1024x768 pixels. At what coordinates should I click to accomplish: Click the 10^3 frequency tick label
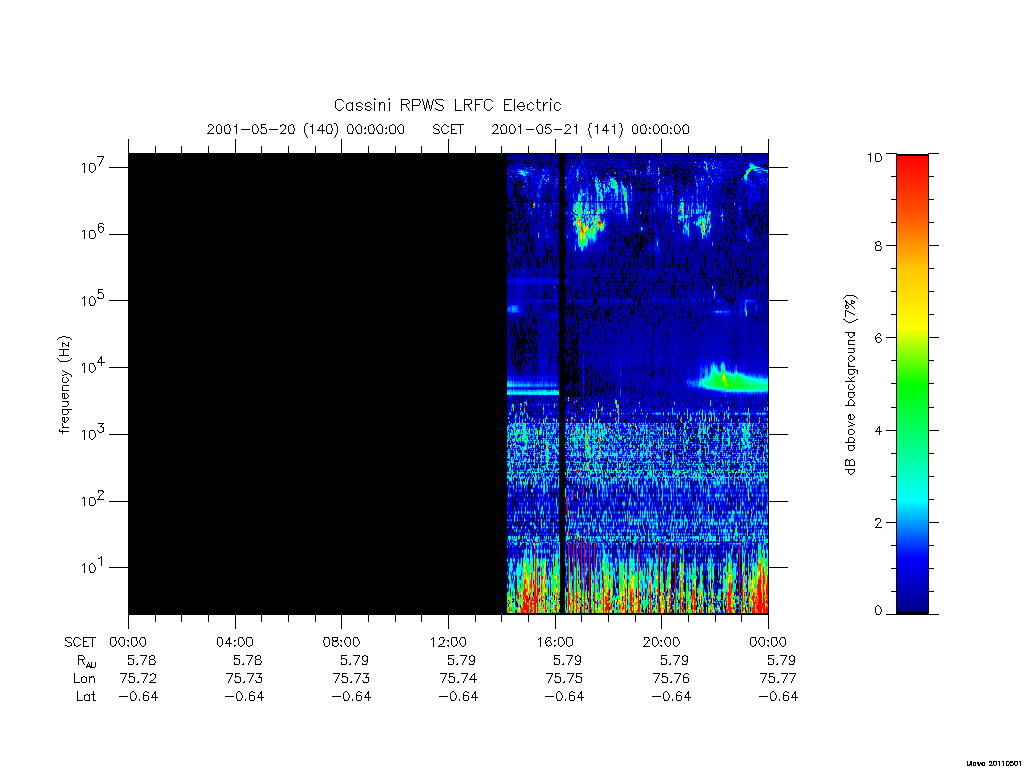pyautogui.click(x=94, y=433)
